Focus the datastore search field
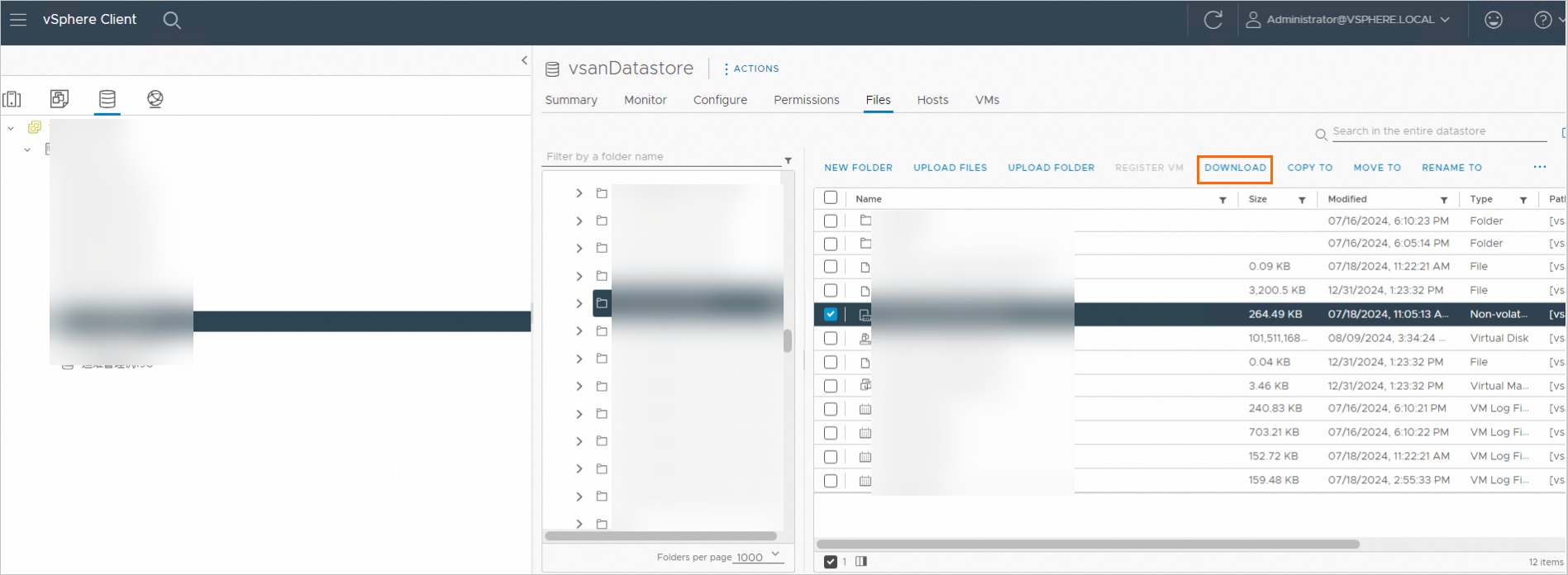This screenshot has width=1568, height=575. click(1438, 131)
